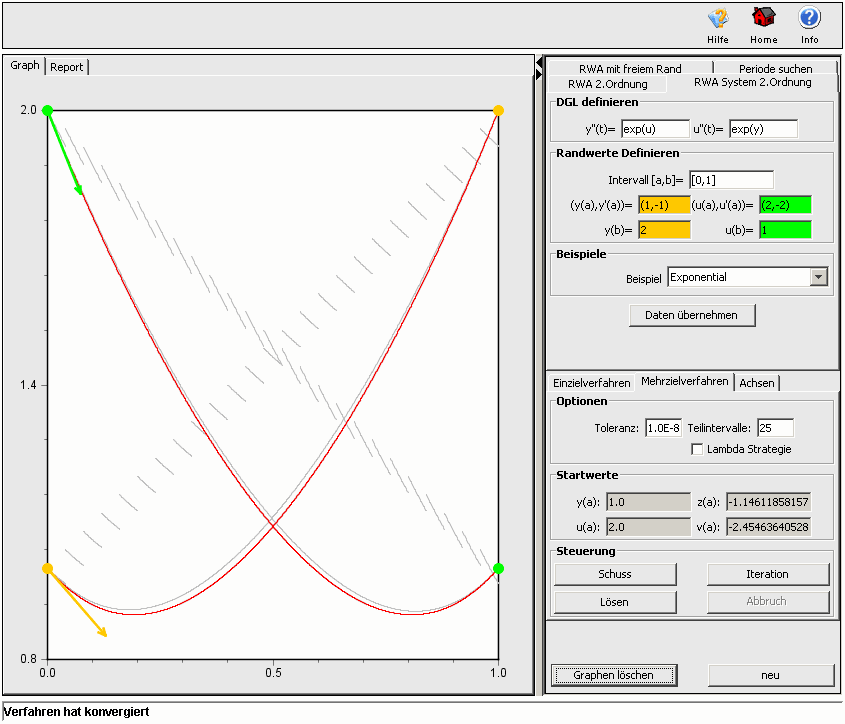Click the orange y(b) value field
This screenshot has width=845, height=724.
tap(664, 230)
